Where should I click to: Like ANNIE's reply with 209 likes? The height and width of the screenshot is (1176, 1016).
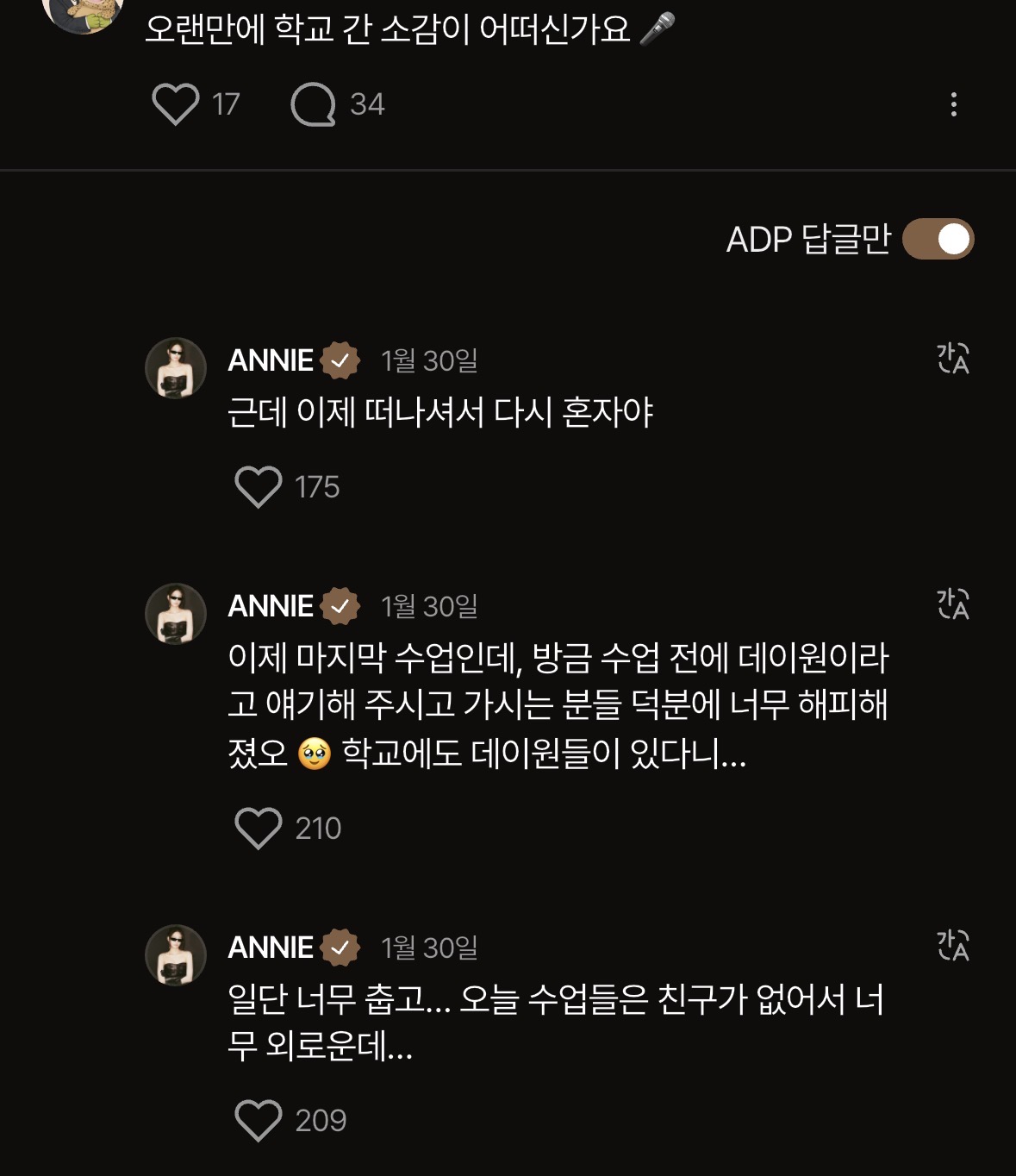tap(259, 1121)
